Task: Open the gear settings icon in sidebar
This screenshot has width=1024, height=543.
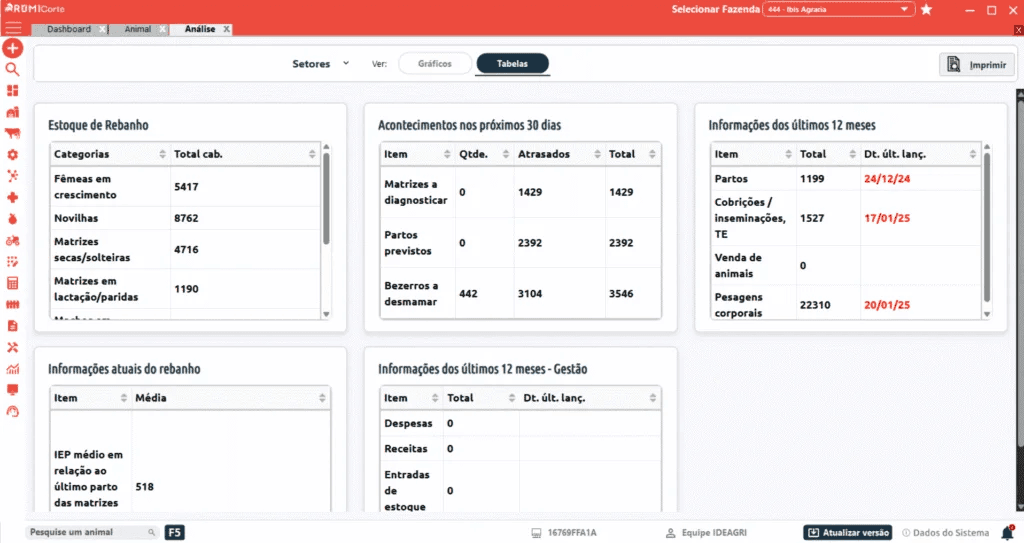Action: pos(12,155)
